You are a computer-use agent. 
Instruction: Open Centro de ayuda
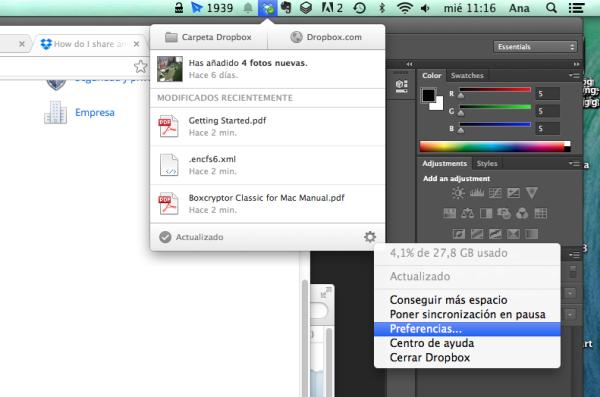click(x=467, y=343)
